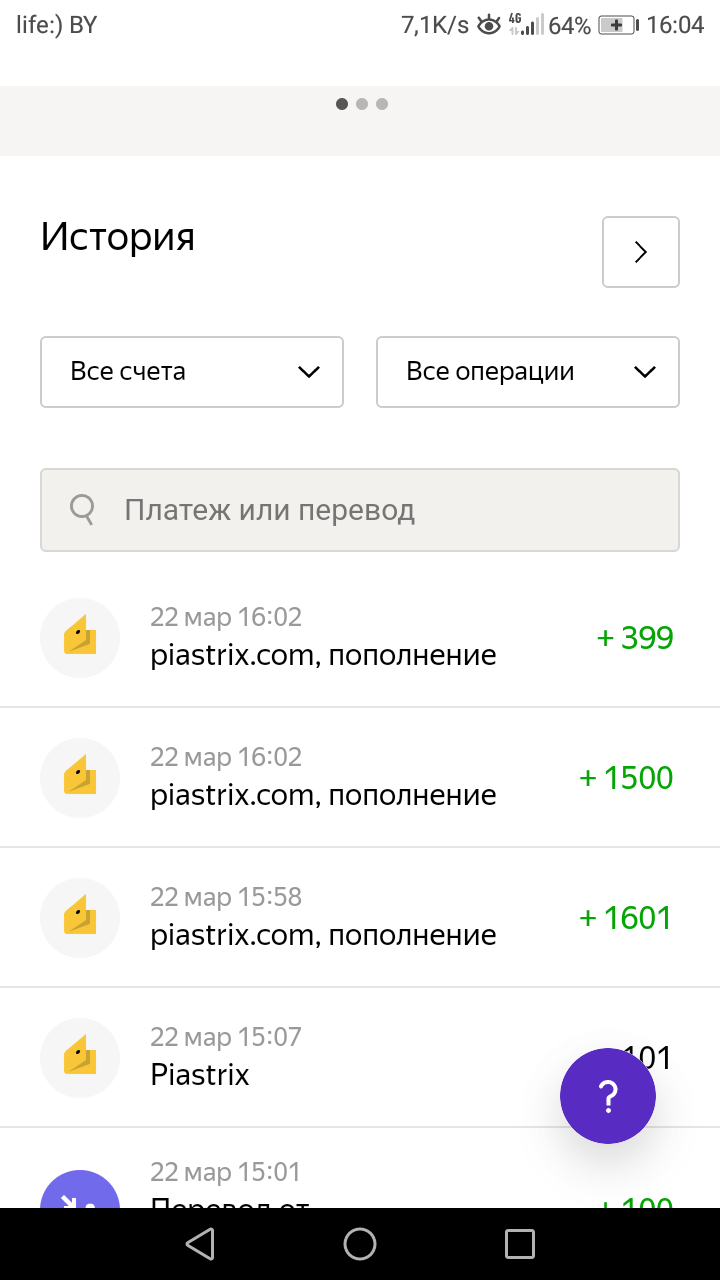Focus the "Платеж или перевод" search field
This screenshot has width=720, height=1280.
(x=380, y=510)
